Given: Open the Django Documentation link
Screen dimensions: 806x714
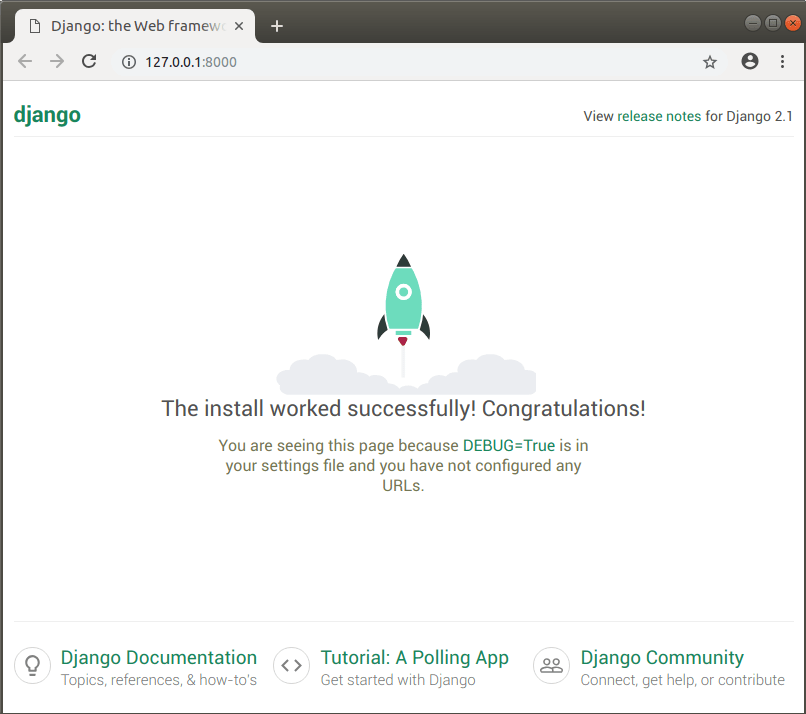Looking at the screenshot, I should click(159, 657).
